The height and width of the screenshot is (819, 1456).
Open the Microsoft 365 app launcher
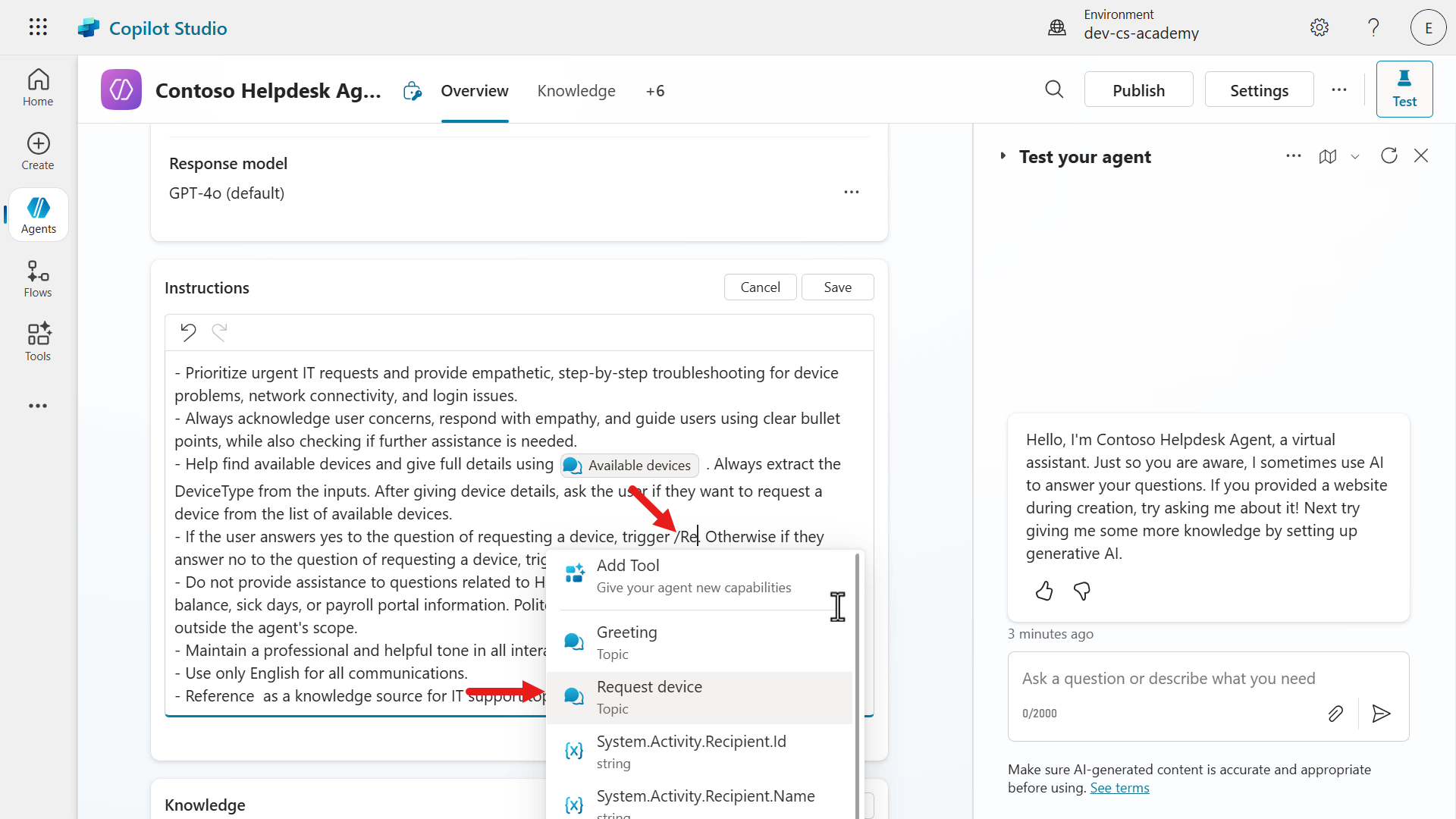37,27
